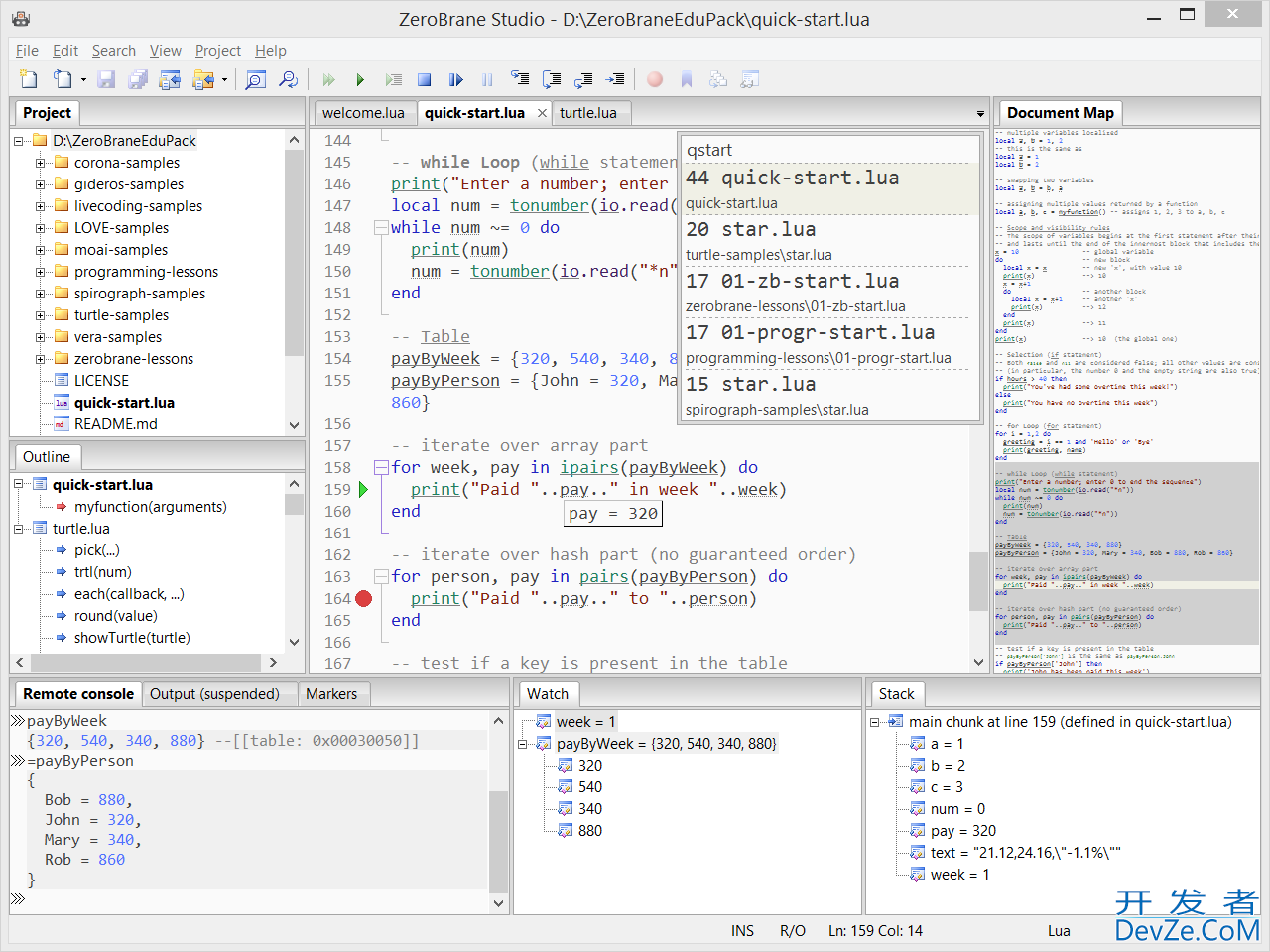Image resolution: width=1270 pixels, height=952 pixels.
Task: Click the Run To Cursor arrow icon
Action: tap(615, 79)
